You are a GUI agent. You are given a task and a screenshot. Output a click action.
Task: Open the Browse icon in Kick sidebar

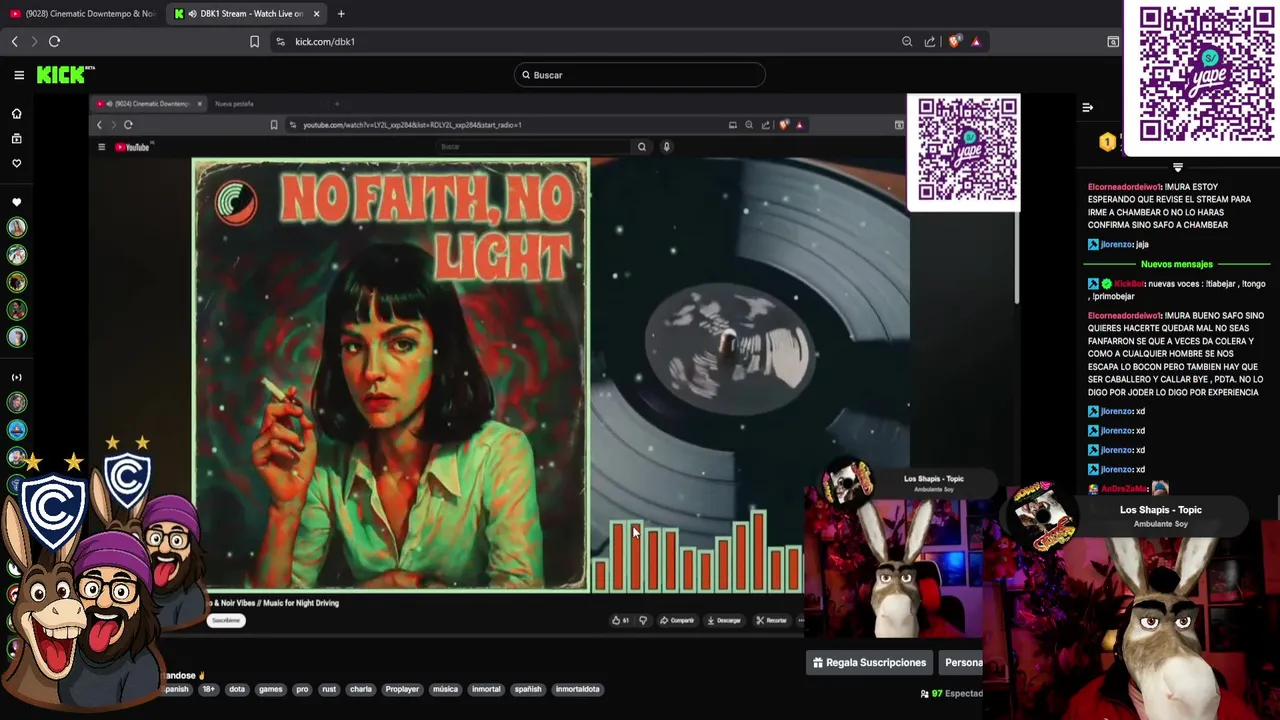pyautogui.click(x=16, y=139)
